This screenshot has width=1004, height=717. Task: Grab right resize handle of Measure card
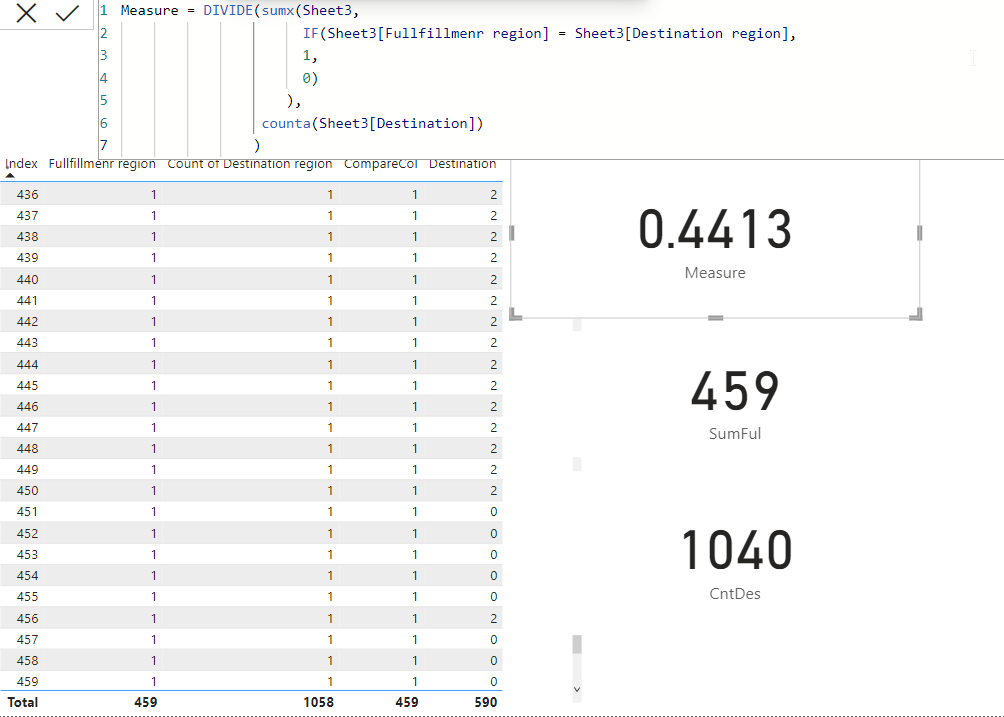click(919, 233)
